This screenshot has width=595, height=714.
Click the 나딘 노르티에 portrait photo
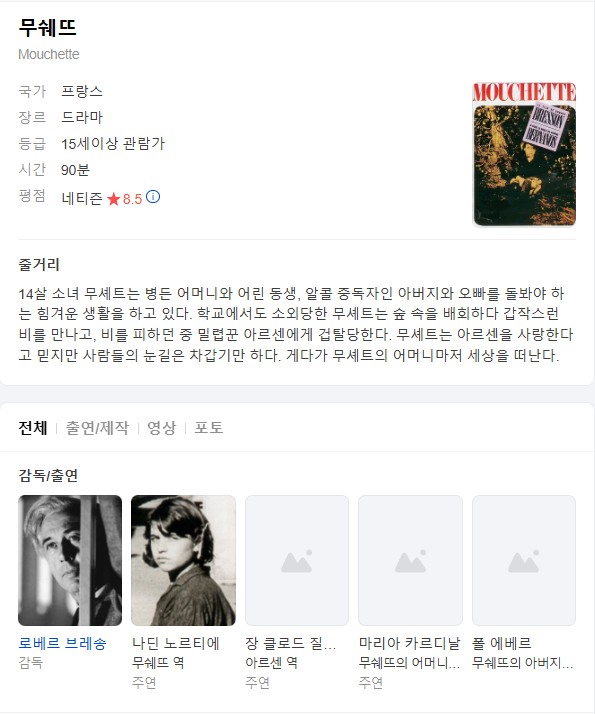(x=183, y=560)
